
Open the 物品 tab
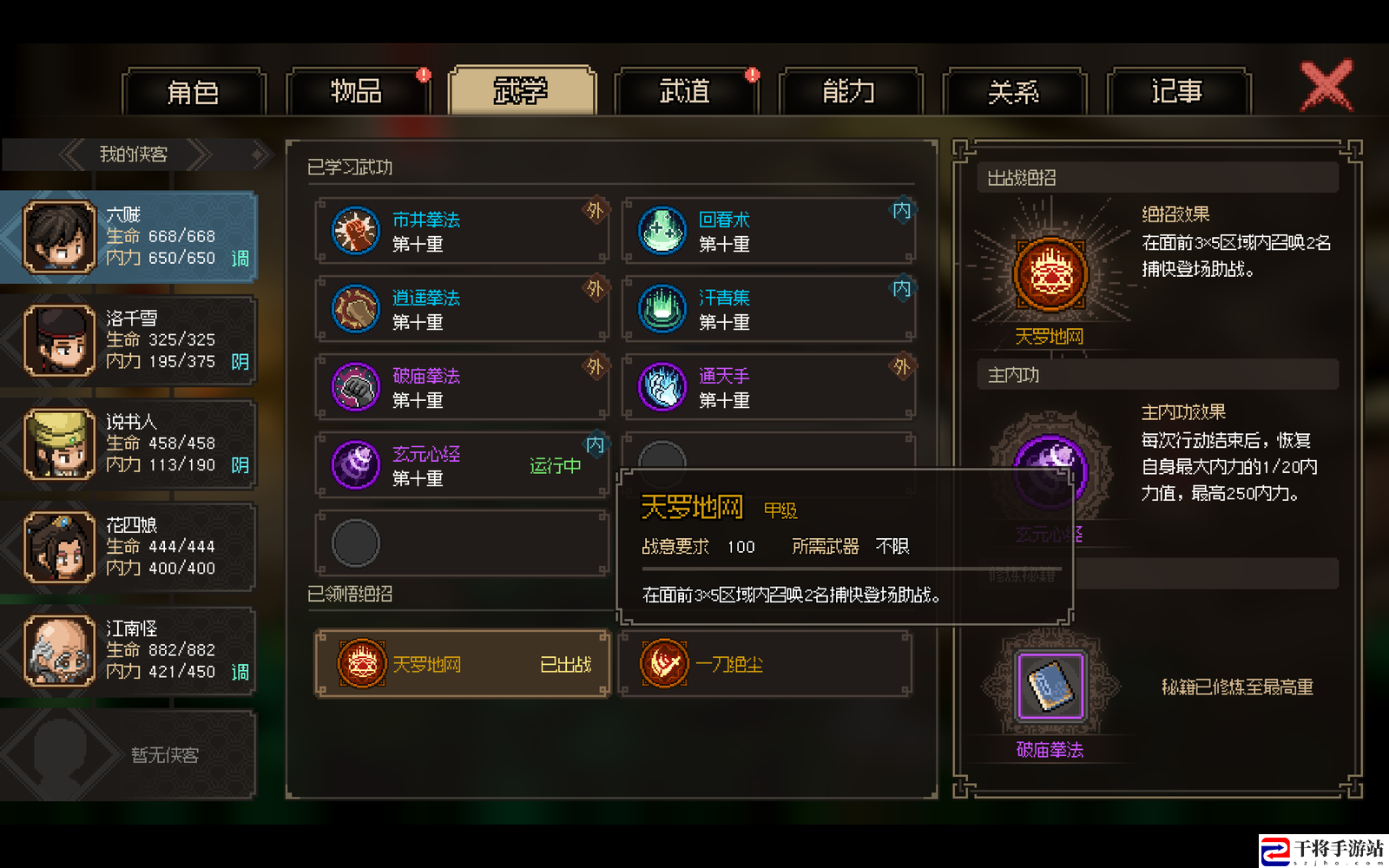point(357,91)
